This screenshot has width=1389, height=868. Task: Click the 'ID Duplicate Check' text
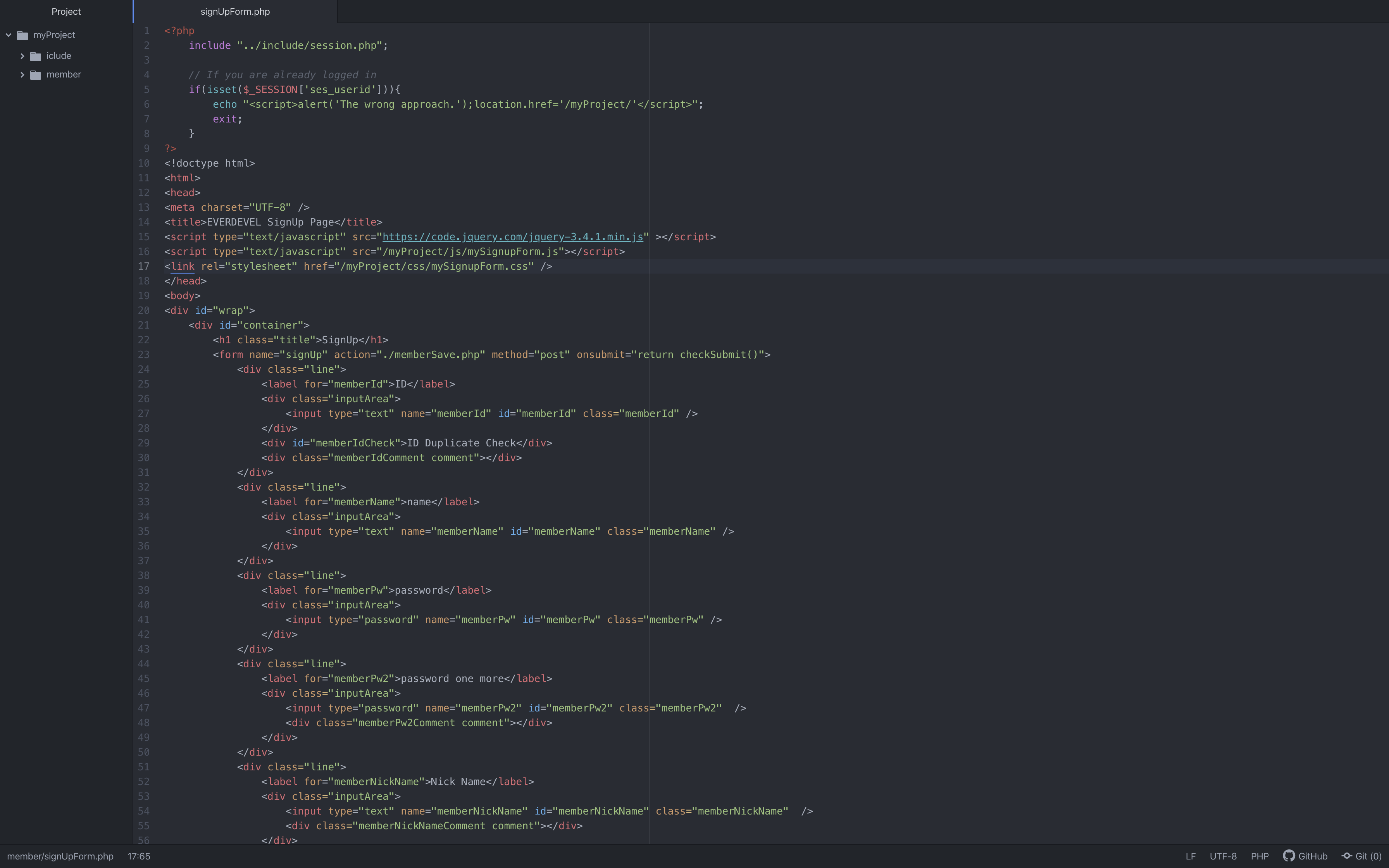click(461, 443)
